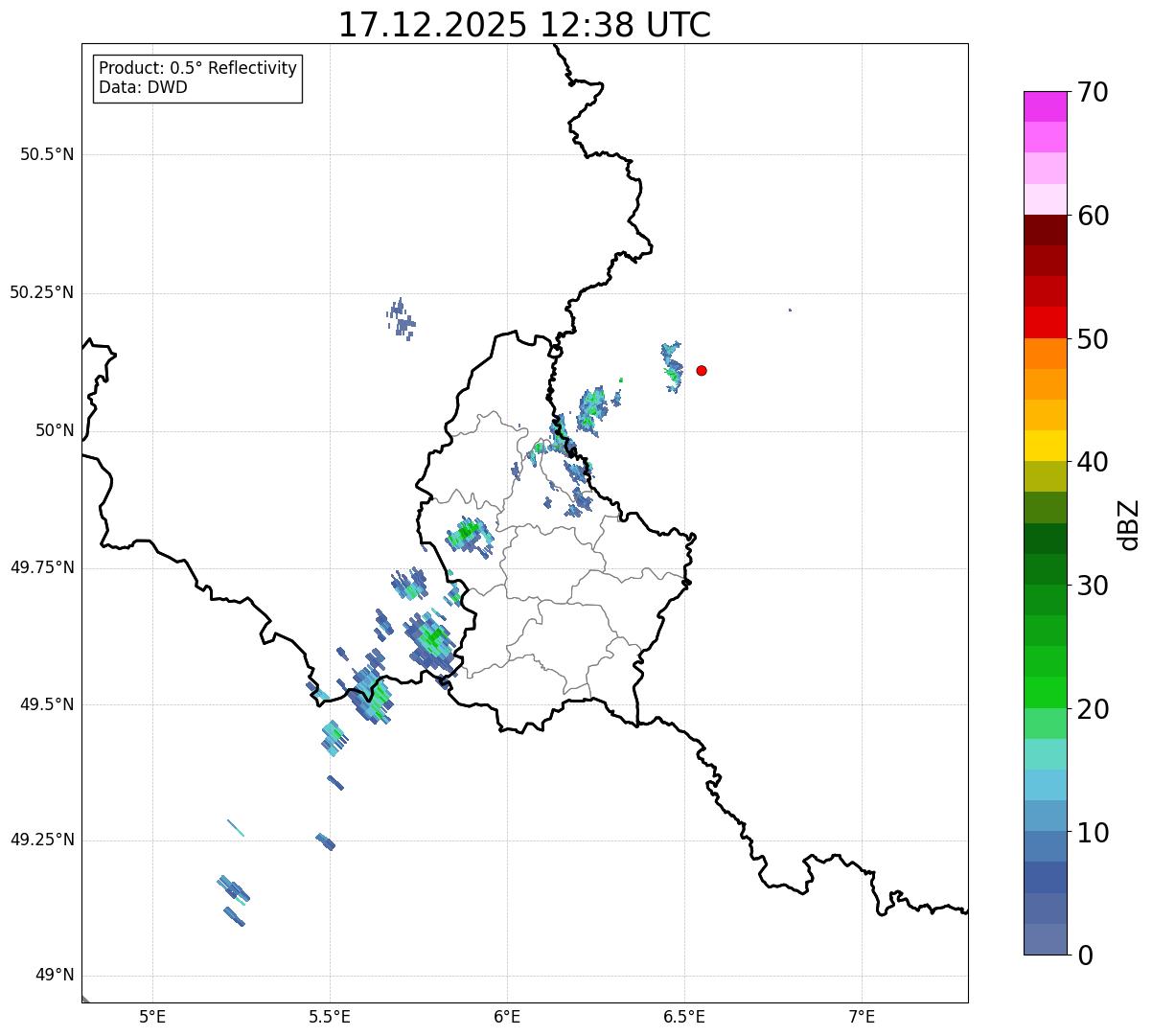Click the 49.5°N latitude label
Viewport: 1152px width, 1036px height.
pos(47,704)
